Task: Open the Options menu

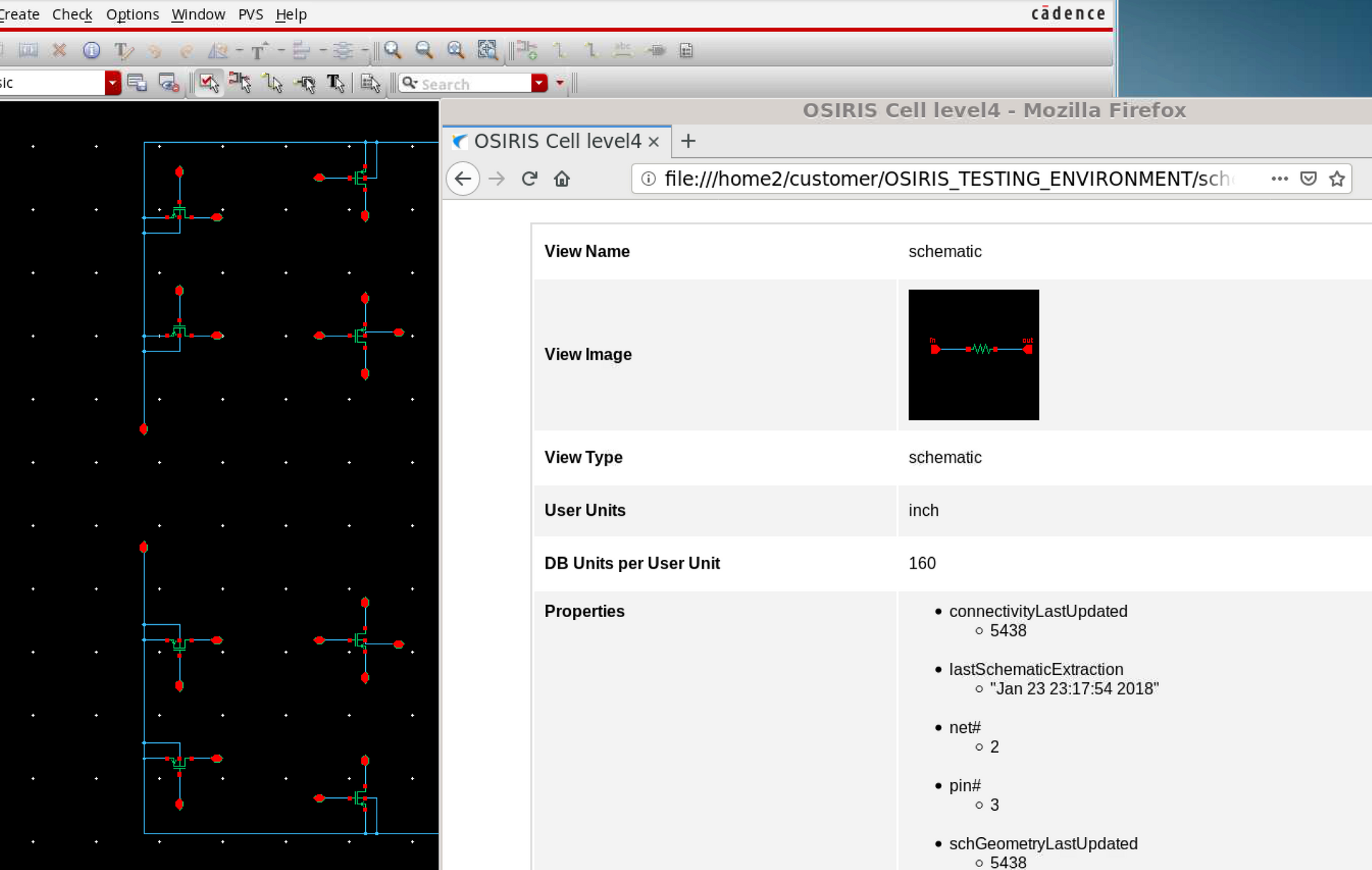Action: tap(132, 14)
